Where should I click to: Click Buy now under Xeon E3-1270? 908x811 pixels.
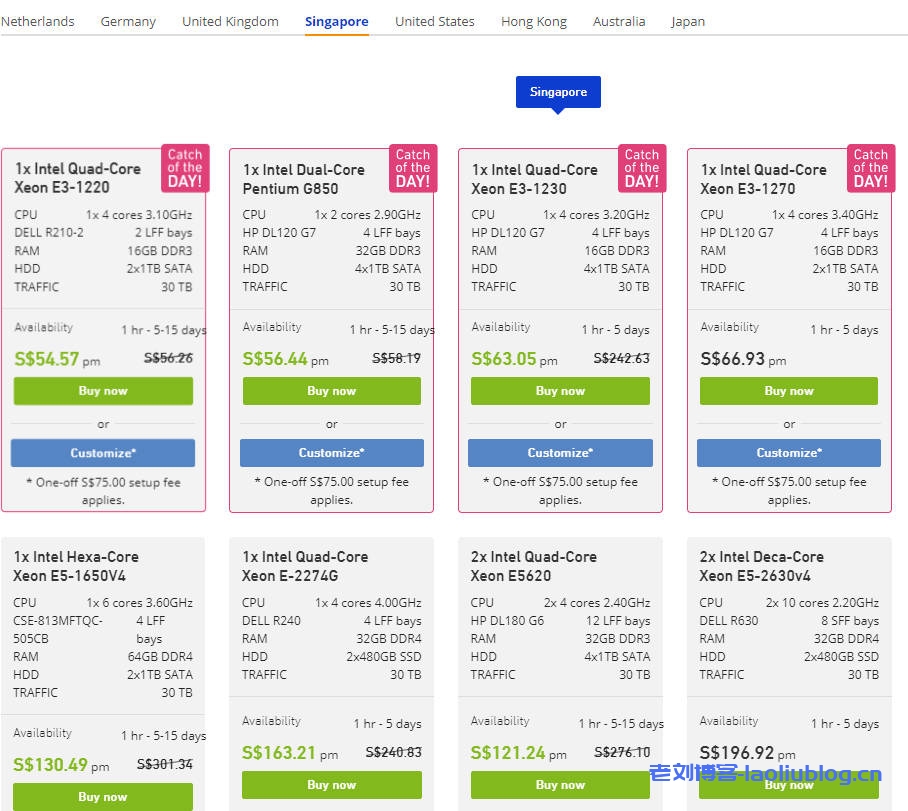pos(788,391)
